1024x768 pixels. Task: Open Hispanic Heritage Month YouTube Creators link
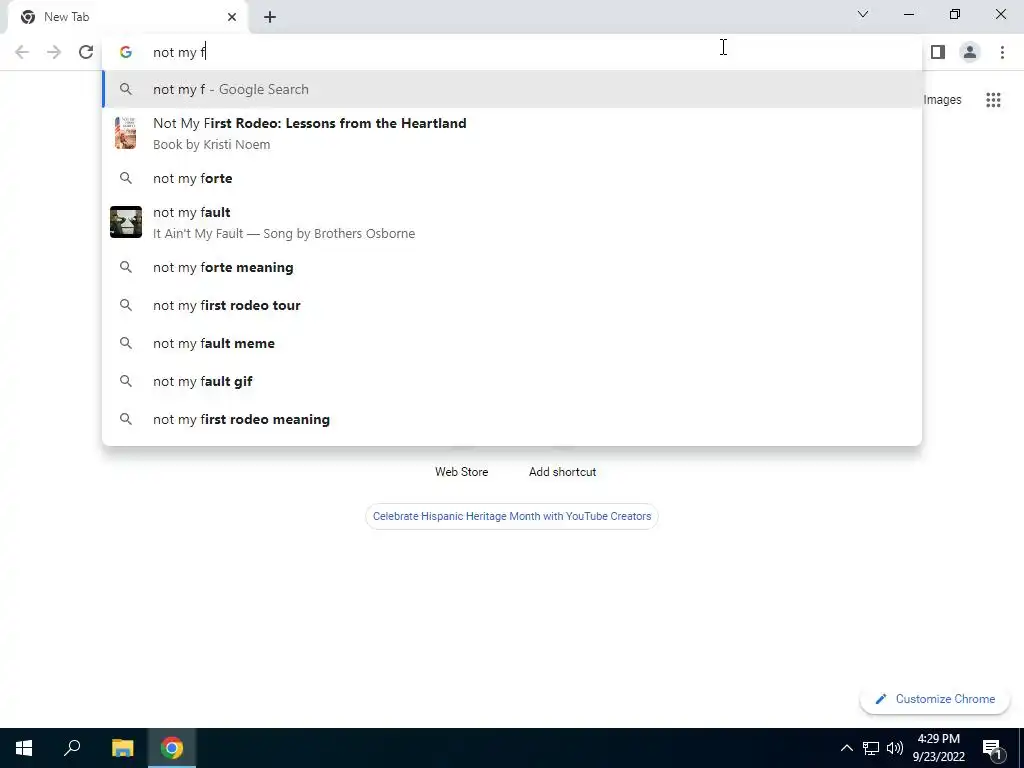click(x=512, y=516)
